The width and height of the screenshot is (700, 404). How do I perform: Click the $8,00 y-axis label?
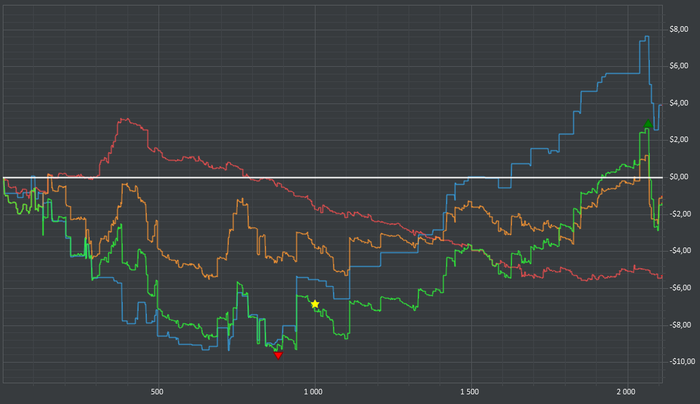click(x=679, y=29)
